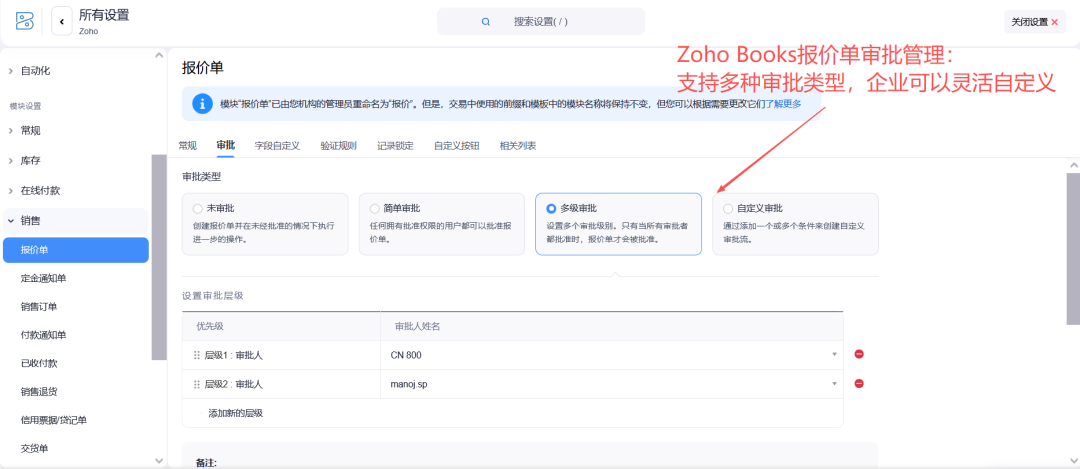Switch to the 常规 tab
Screen dimensions: 1080x469
click(x=187, y=145)
